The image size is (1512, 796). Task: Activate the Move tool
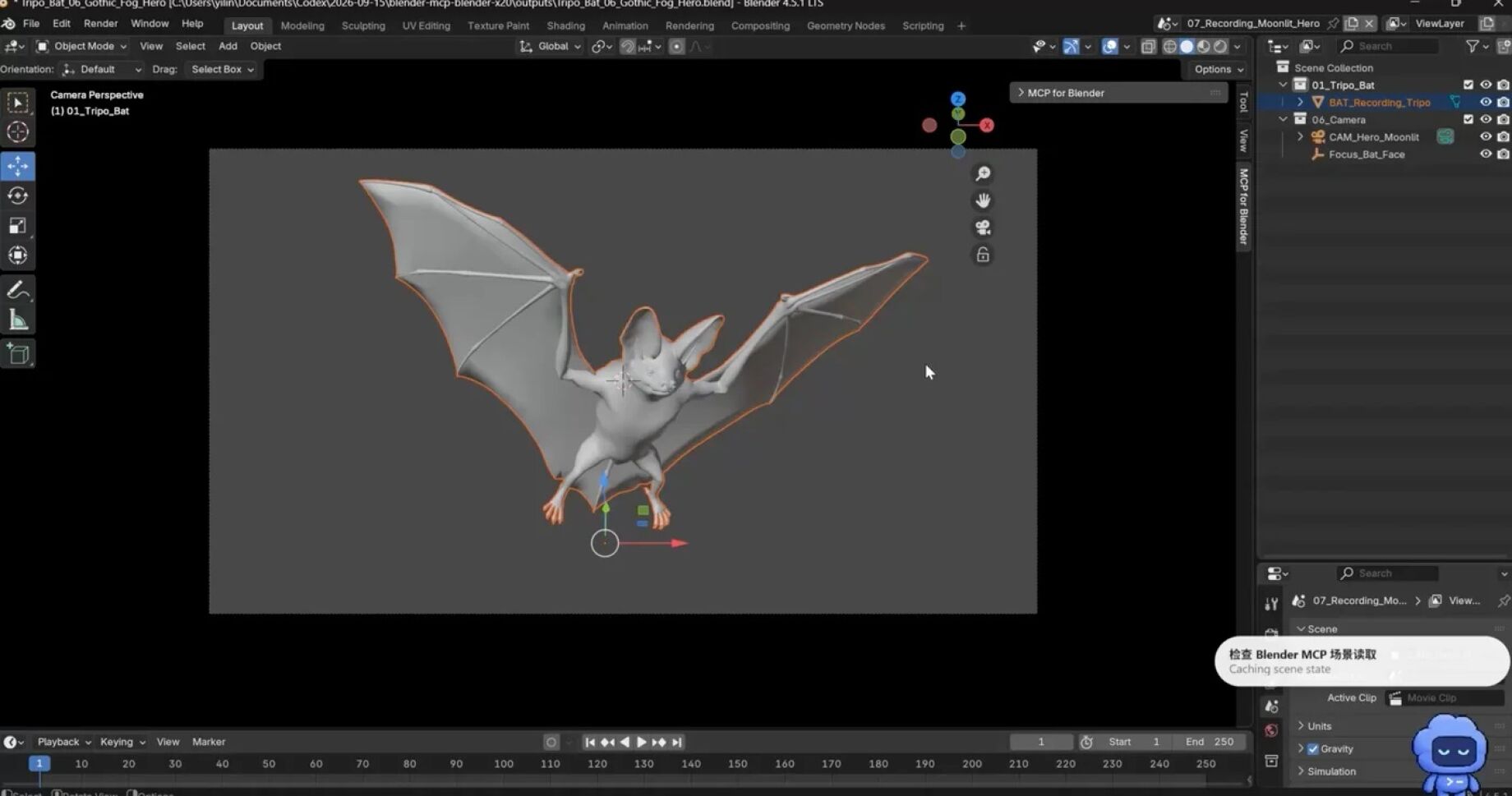coord(17,166)
